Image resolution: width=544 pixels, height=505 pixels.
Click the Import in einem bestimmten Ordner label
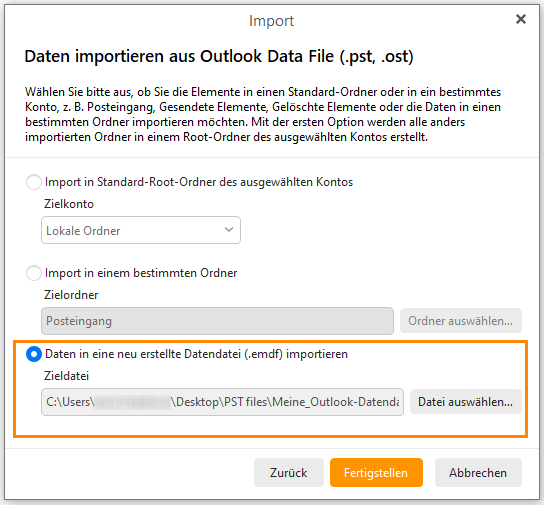[141, 273]
